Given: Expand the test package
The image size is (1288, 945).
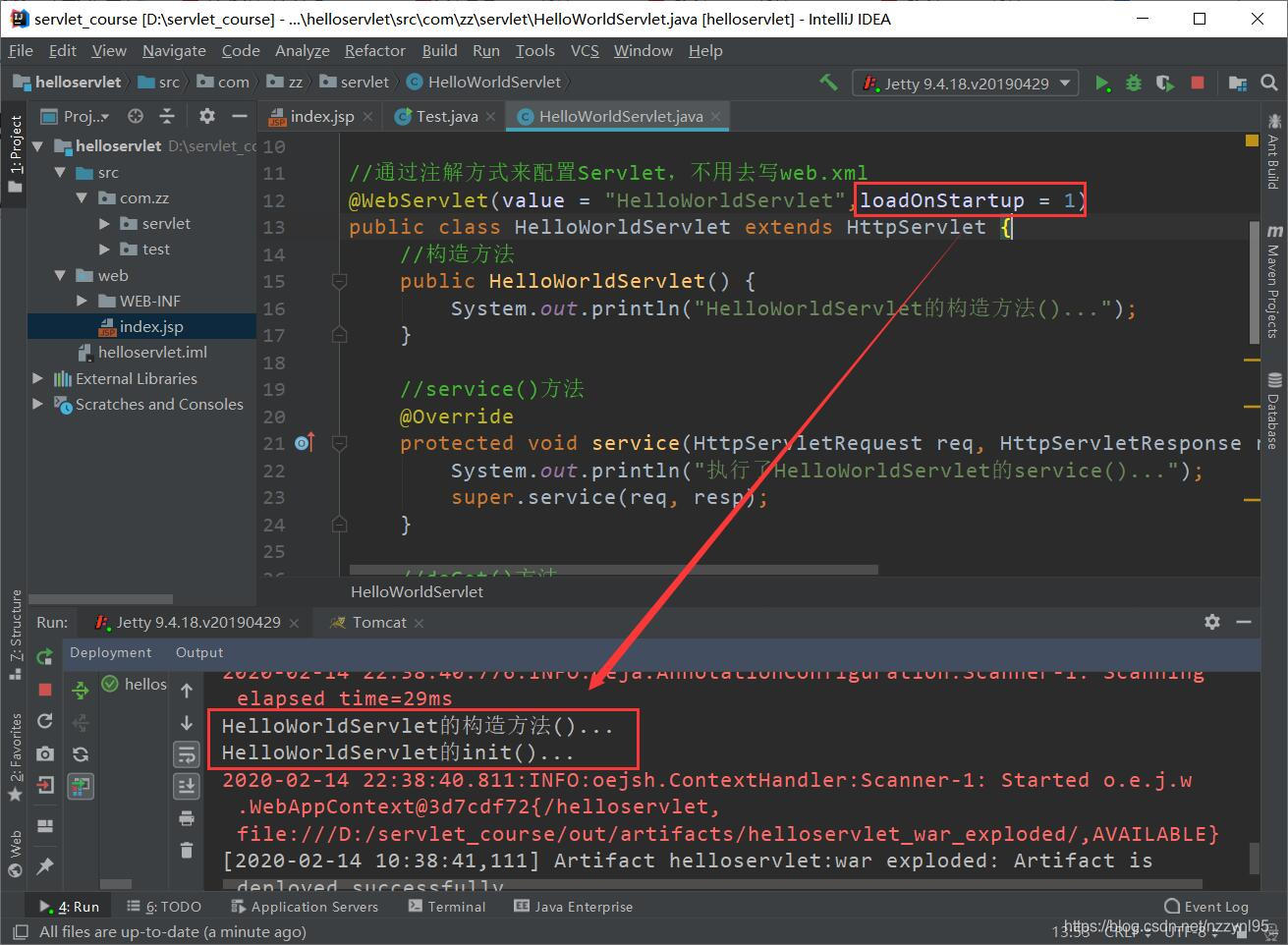Looking at the screenshot, I should (x=104, y=250).
